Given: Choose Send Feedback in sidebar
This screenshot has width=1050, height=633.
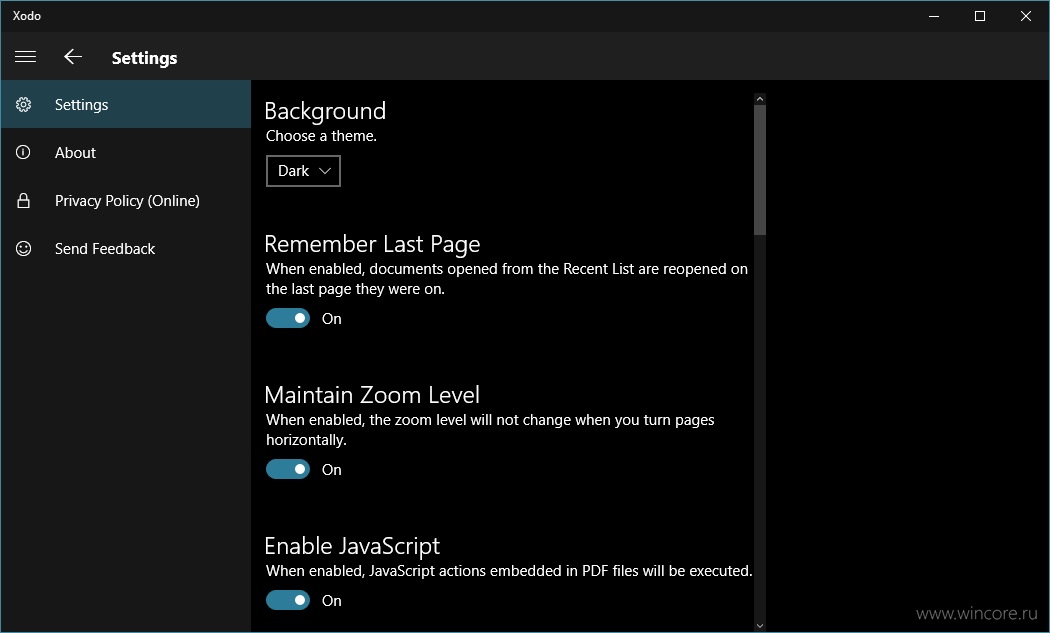Looking at the screenshot, I should [x=126, y=249].
